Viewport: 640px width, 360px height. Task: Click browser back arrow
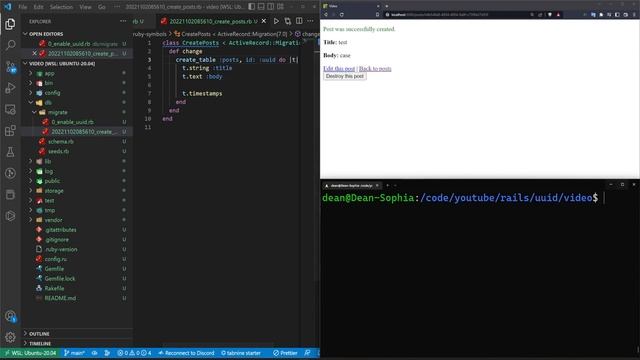(326, 15)
